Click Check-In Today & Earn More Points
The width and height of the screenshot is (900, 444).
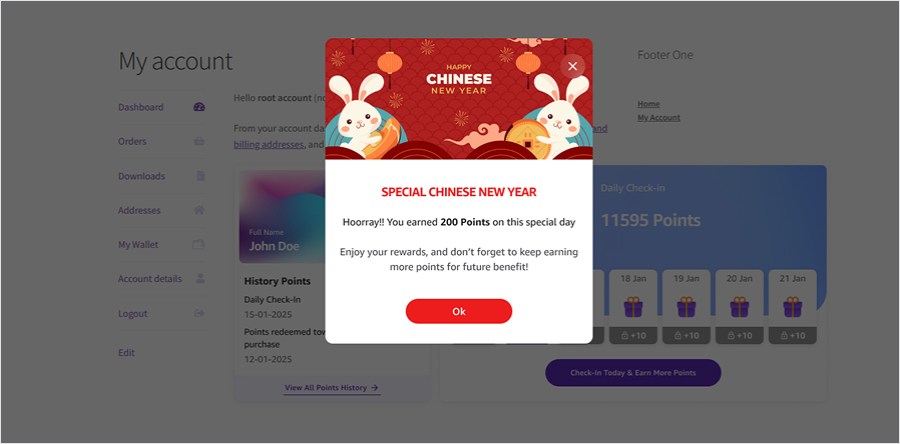[633, 373]
